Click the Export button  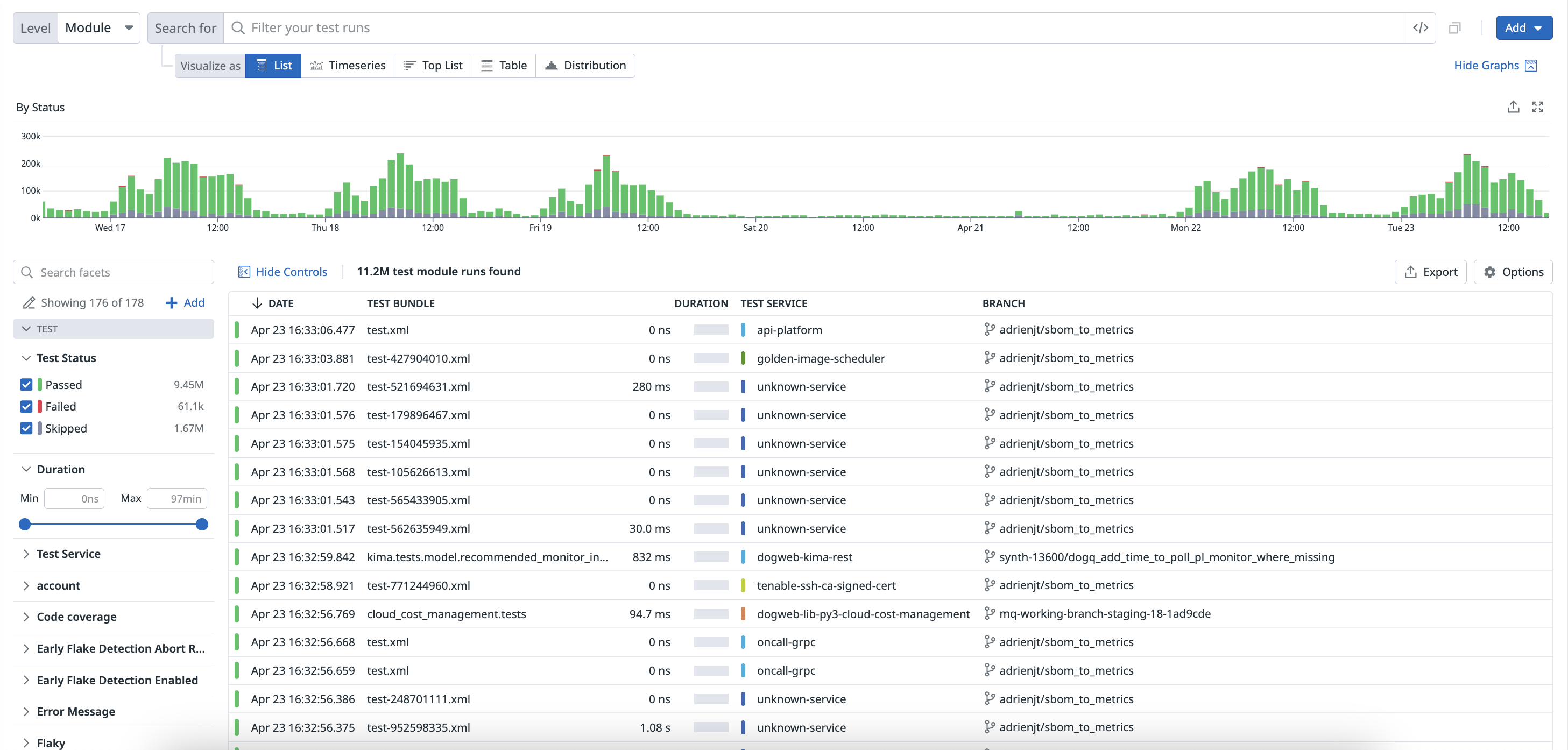point(1430,272)
